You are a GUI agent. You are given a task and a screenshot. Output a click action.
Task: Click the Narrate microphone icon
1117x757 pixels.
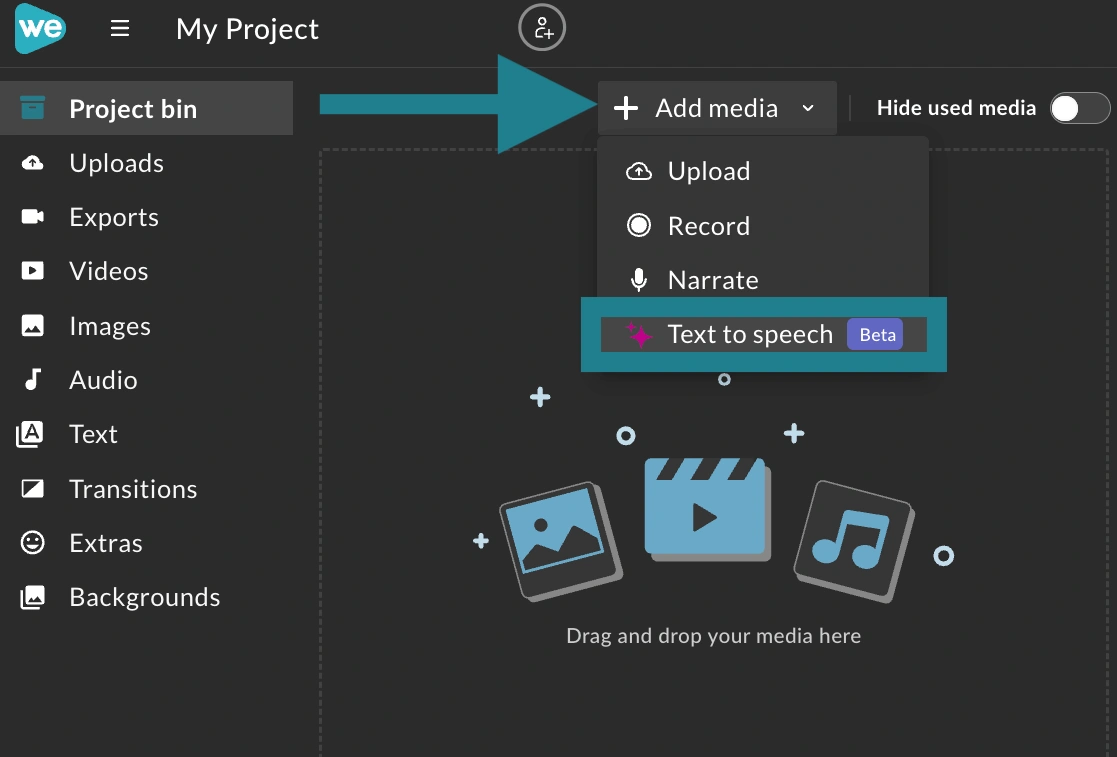click(x=639, y=280)
